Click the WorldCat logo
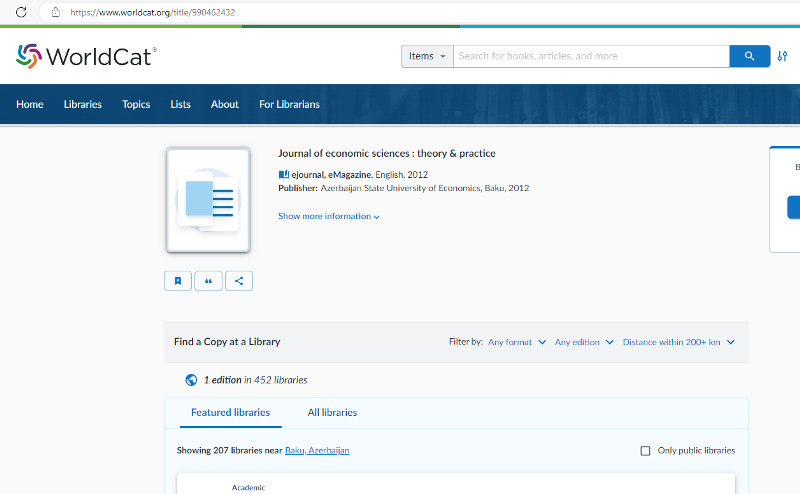800x494 pixels. pyautogui.click(x=86, y=56)
